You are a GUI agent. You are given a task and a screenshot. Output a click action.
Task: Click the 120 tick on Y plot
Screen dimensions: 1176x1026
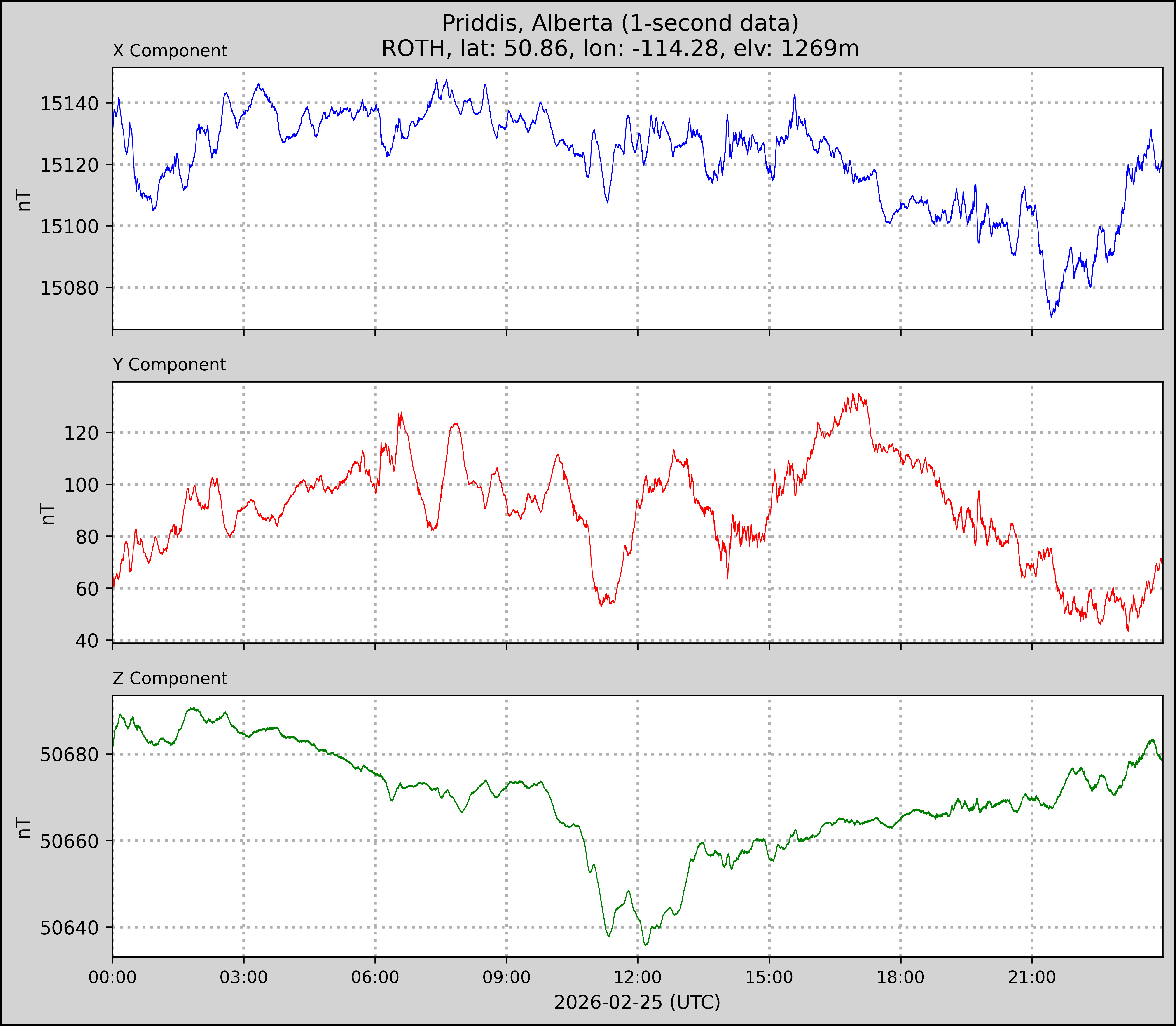click(x=81, y=433)
